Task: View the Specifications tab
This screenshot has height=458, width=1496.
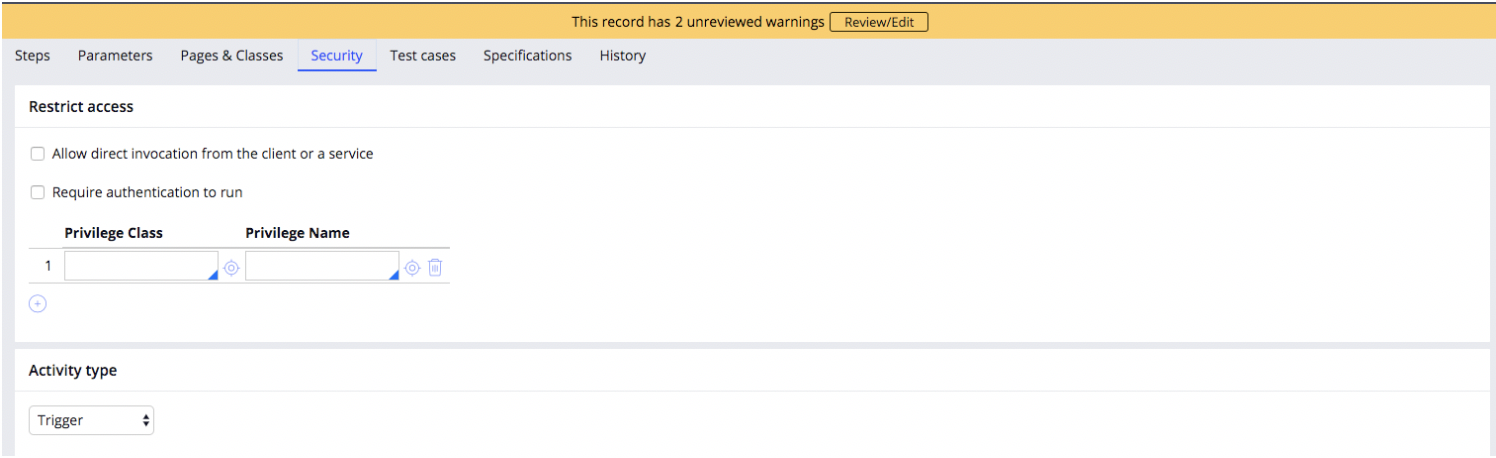Action: [528, 56]
